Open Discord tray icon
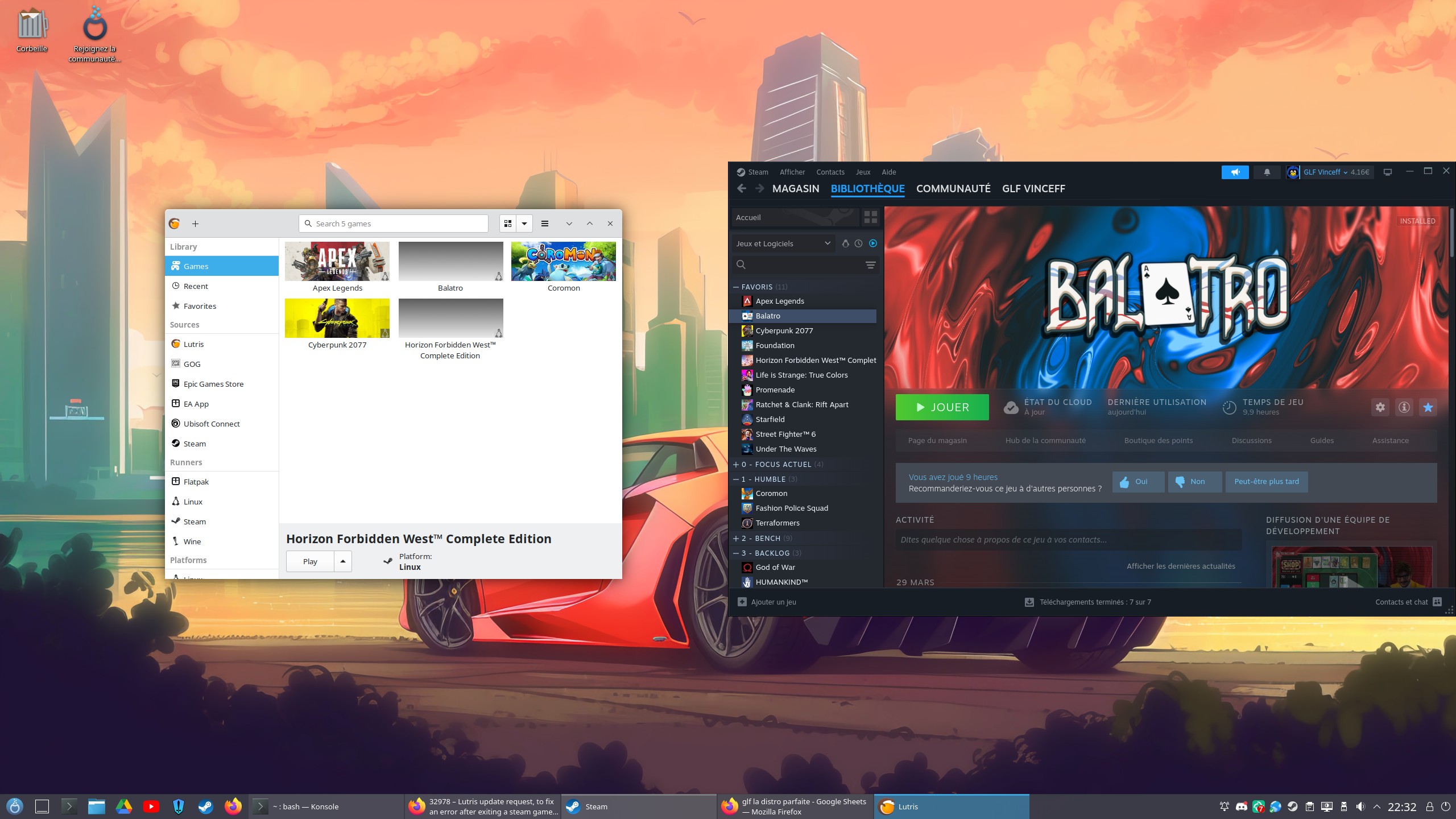This screenshot has width=1456, height=819. click(1242, 806)
